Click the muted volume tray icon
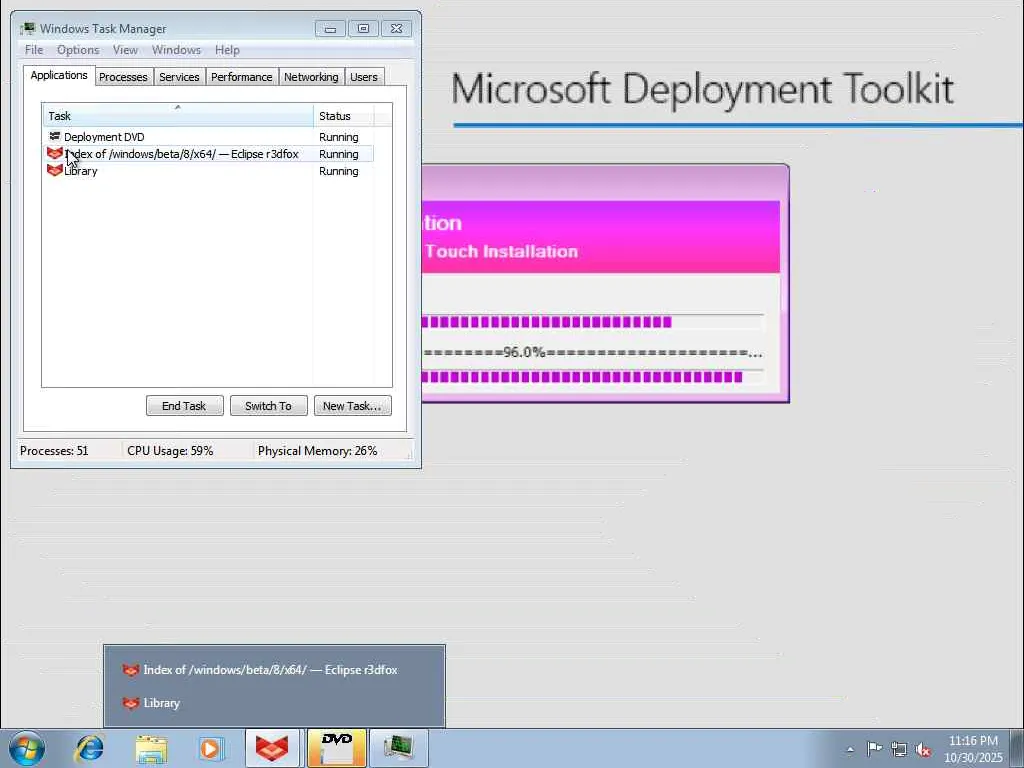 (923, 749)
